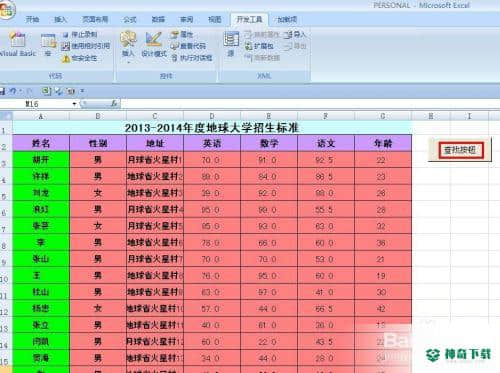Click Save in the Quick Access Toolbar
The width and height of the screenshot is (500, 373).
2,91
